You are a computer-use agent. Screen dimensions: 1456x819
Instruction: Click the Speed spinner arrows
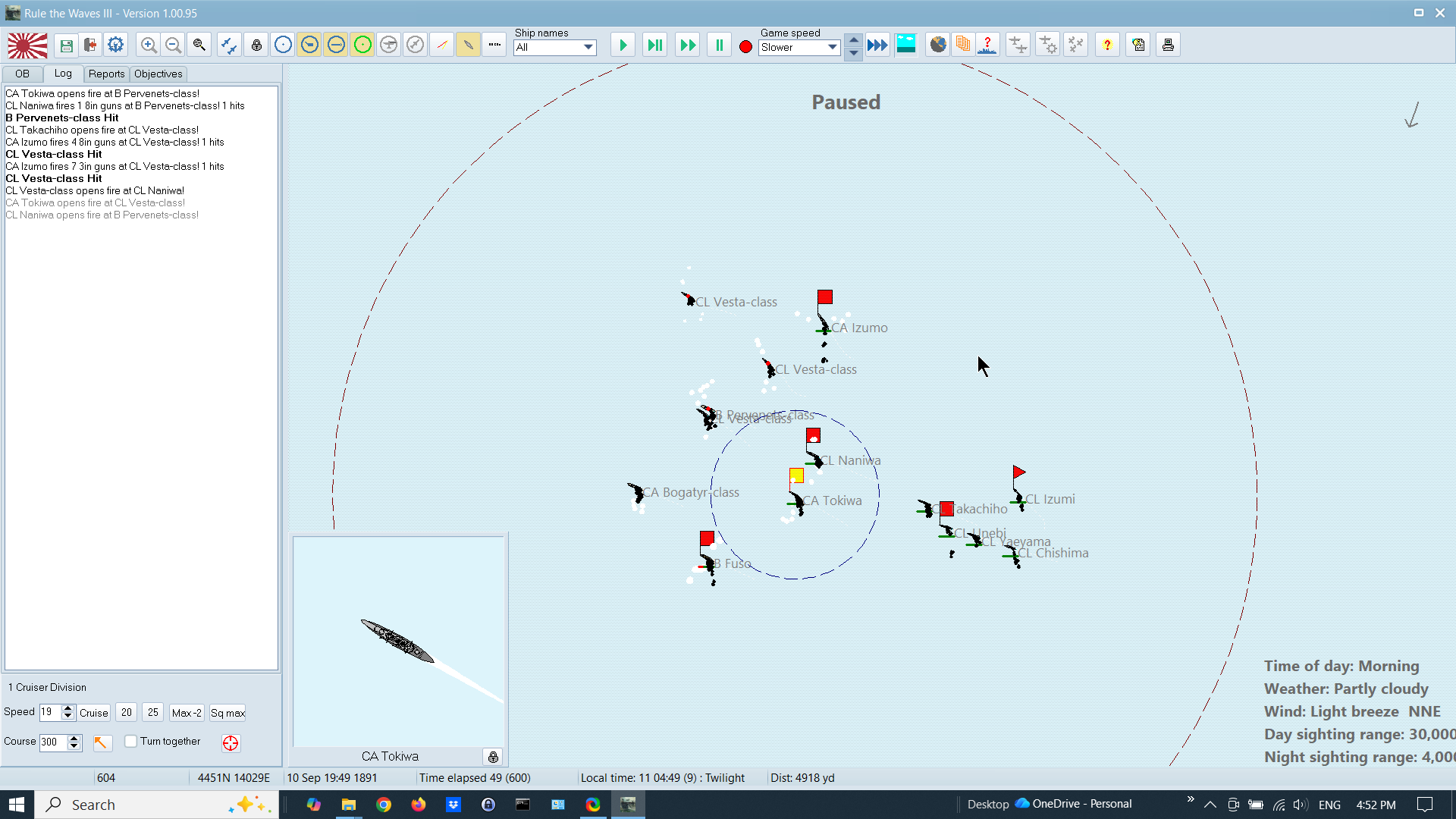pyautogui.click(x=68, y=712)
